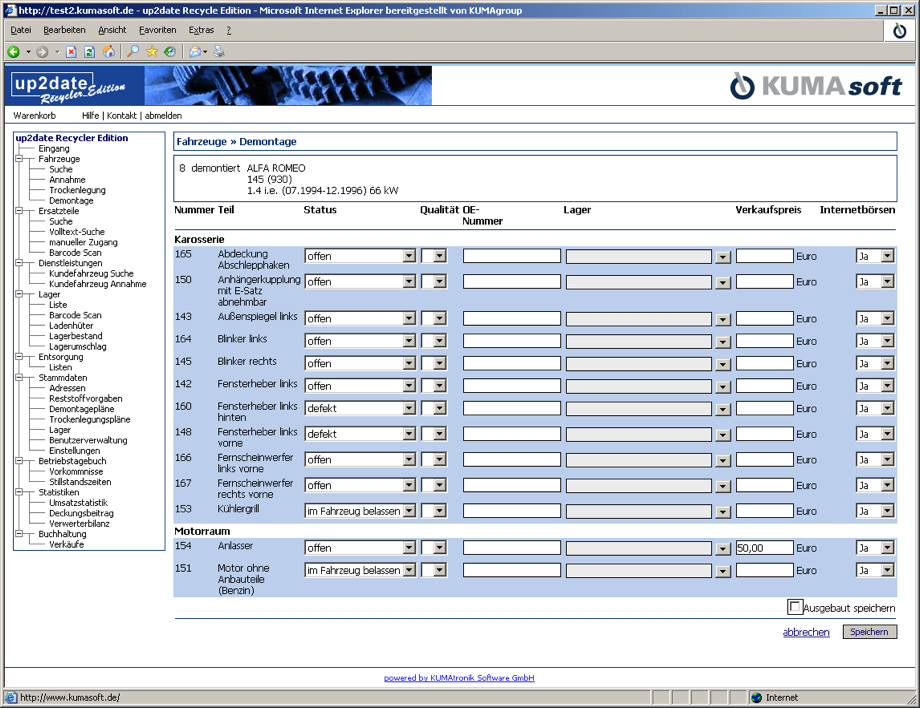Open Ladenhüter under Lager
Viewport: 920px width, 709px height.
point(71,326)
